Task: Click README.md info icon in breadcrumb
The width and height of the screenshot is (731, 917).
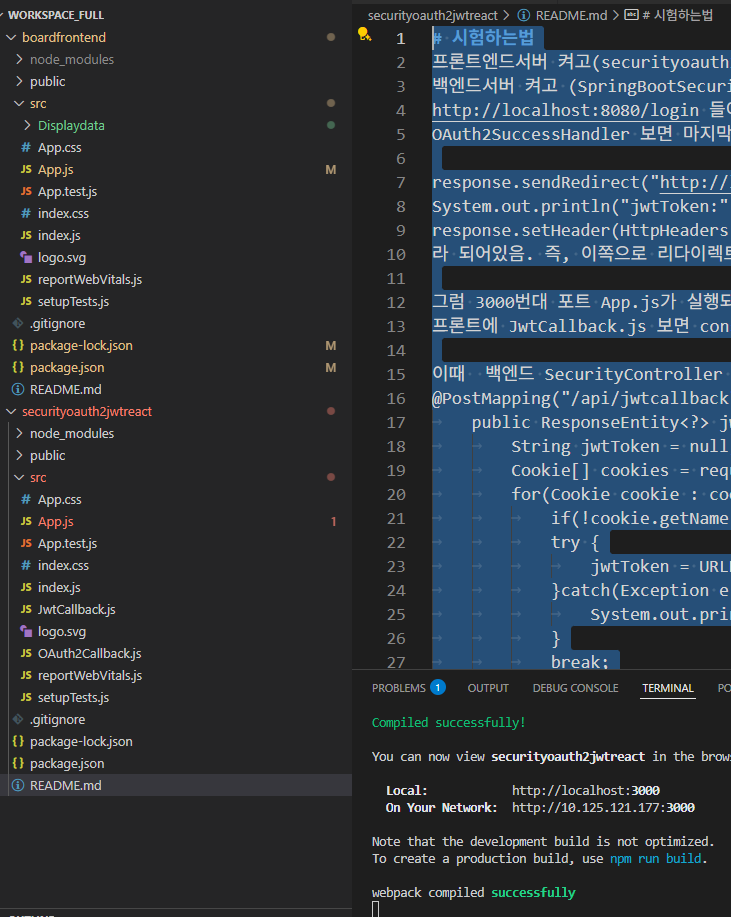Action: click(524, 15)
